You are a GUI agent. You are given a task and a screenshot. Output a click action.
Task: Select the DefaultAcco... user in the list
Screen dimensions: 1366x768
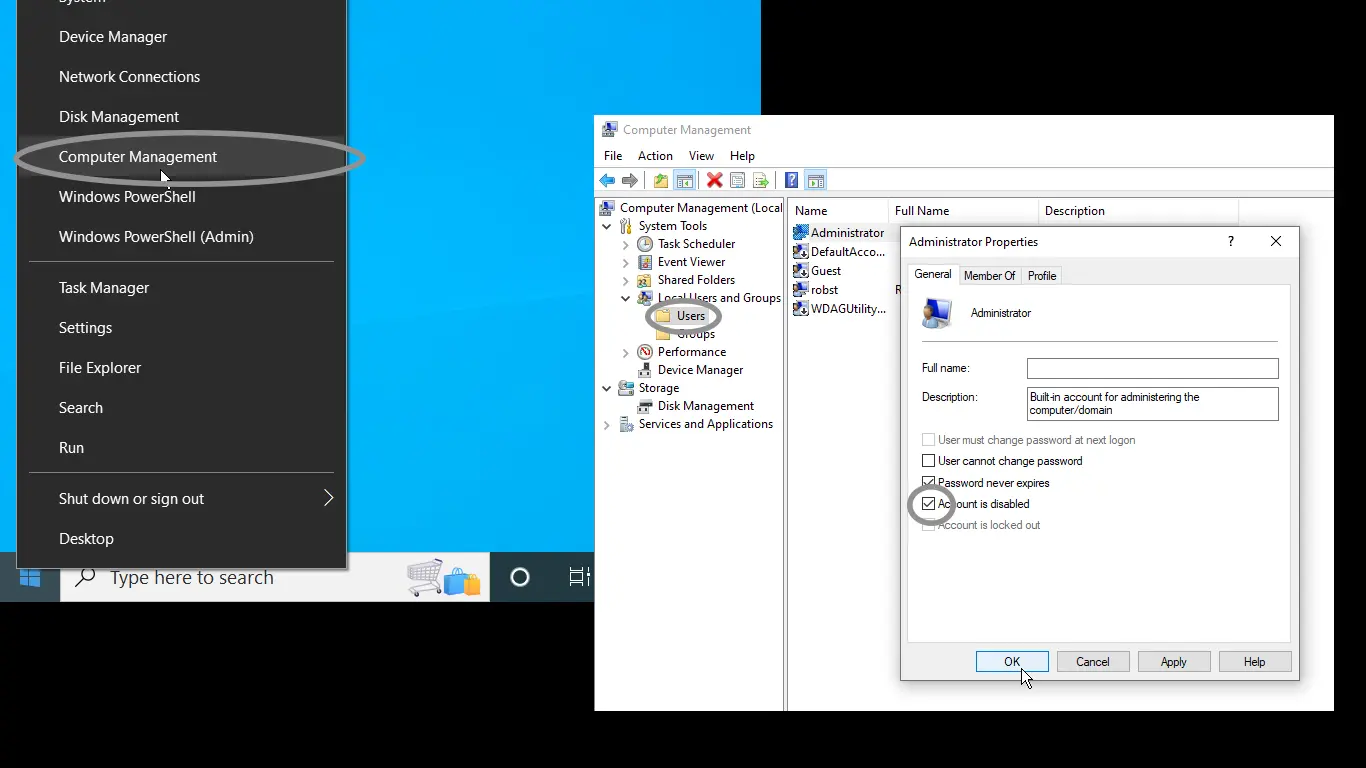838,252
